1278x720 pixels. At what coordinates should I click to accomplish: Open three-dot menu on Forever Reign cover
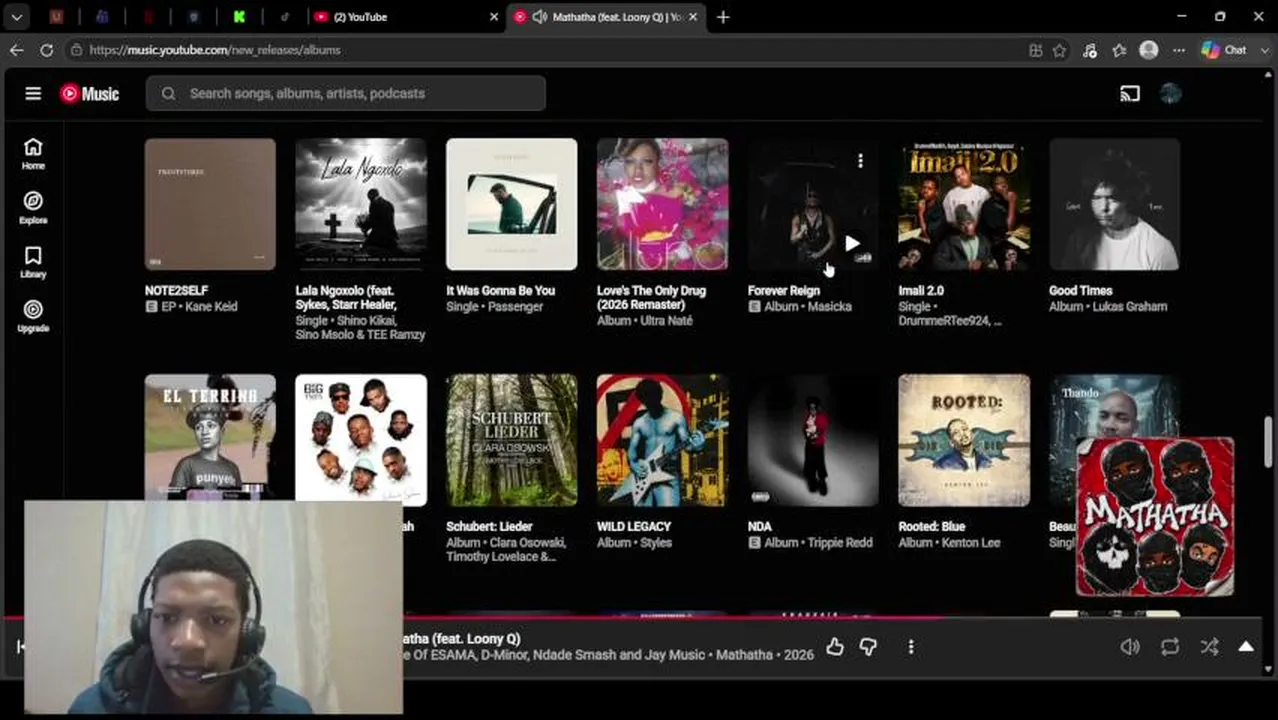[x=860, y=160]
